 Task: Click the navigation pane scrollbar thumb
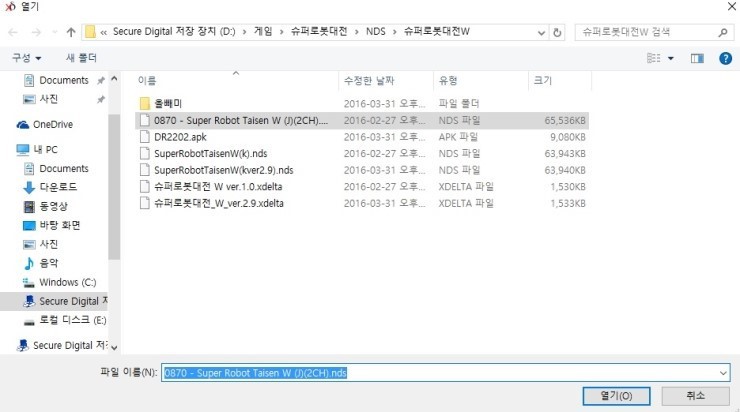(114, 187)
